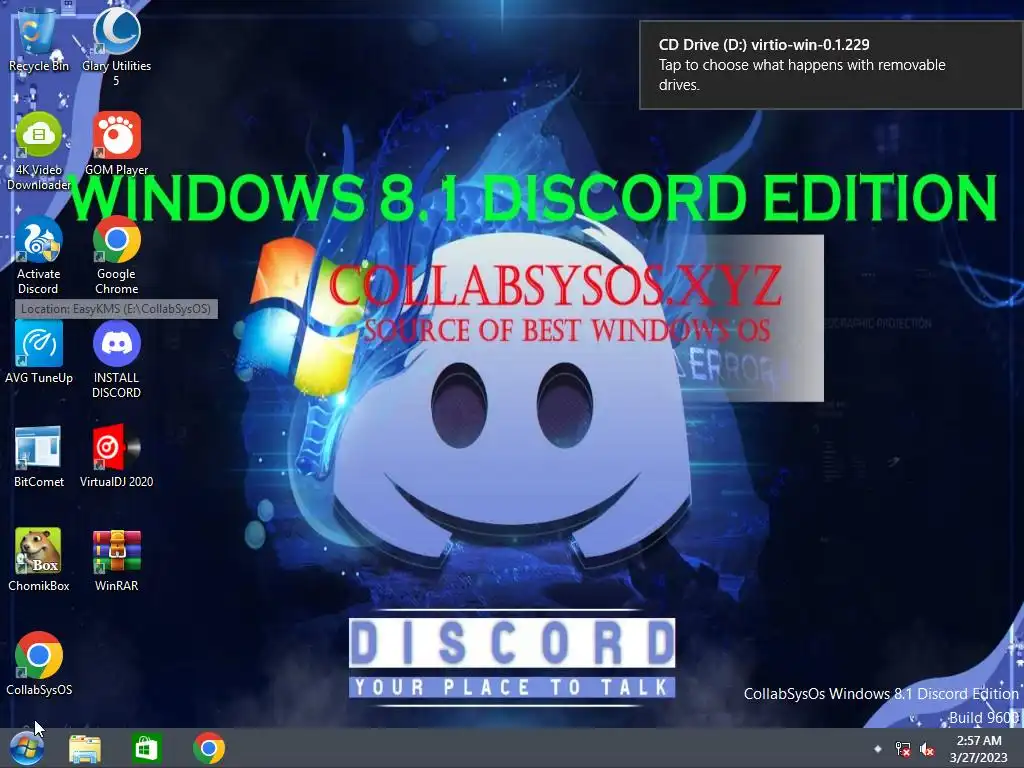Screen dimensions: 1024x768
Task: Open the Start button orb
Action: tap(27, 748)
